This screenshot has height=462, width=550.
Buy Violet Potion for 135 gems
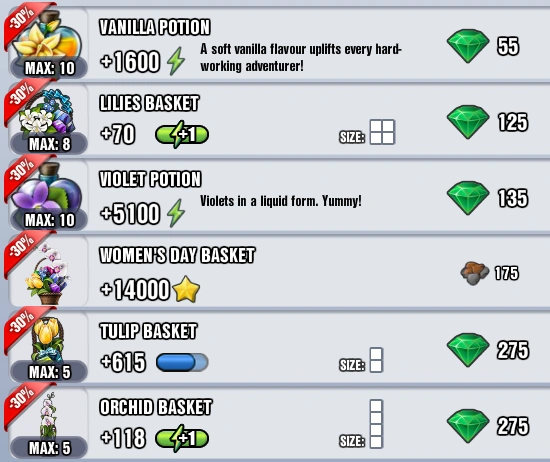(x=488, y=198)
